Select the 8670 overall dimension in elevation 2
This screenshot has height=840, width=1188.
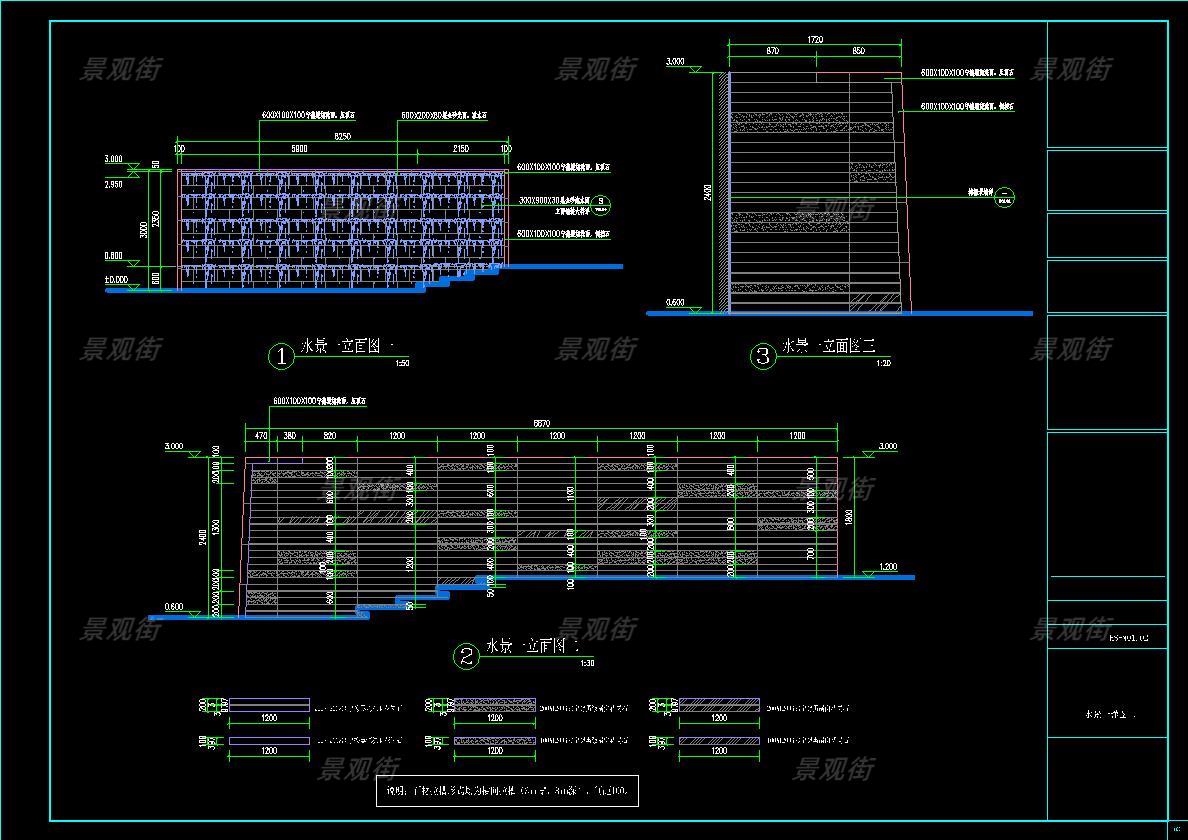click(x=541, y=425)
